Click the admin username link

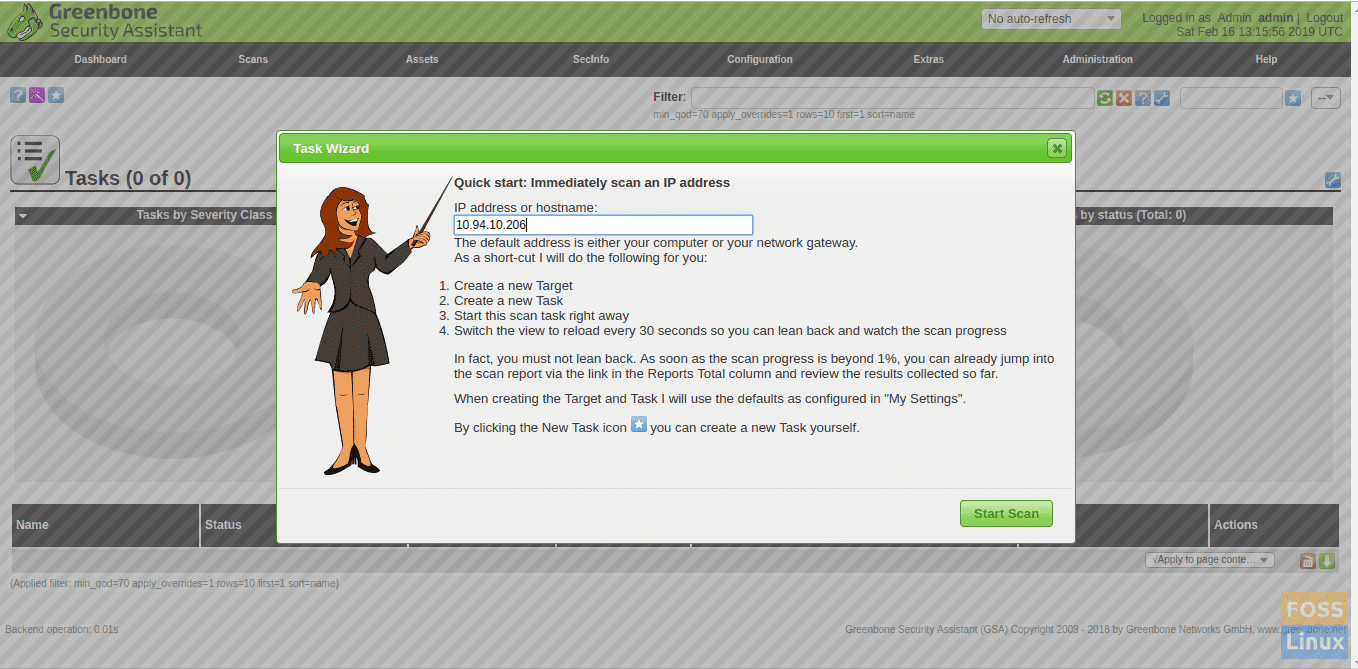click(x=1276, y=18)
